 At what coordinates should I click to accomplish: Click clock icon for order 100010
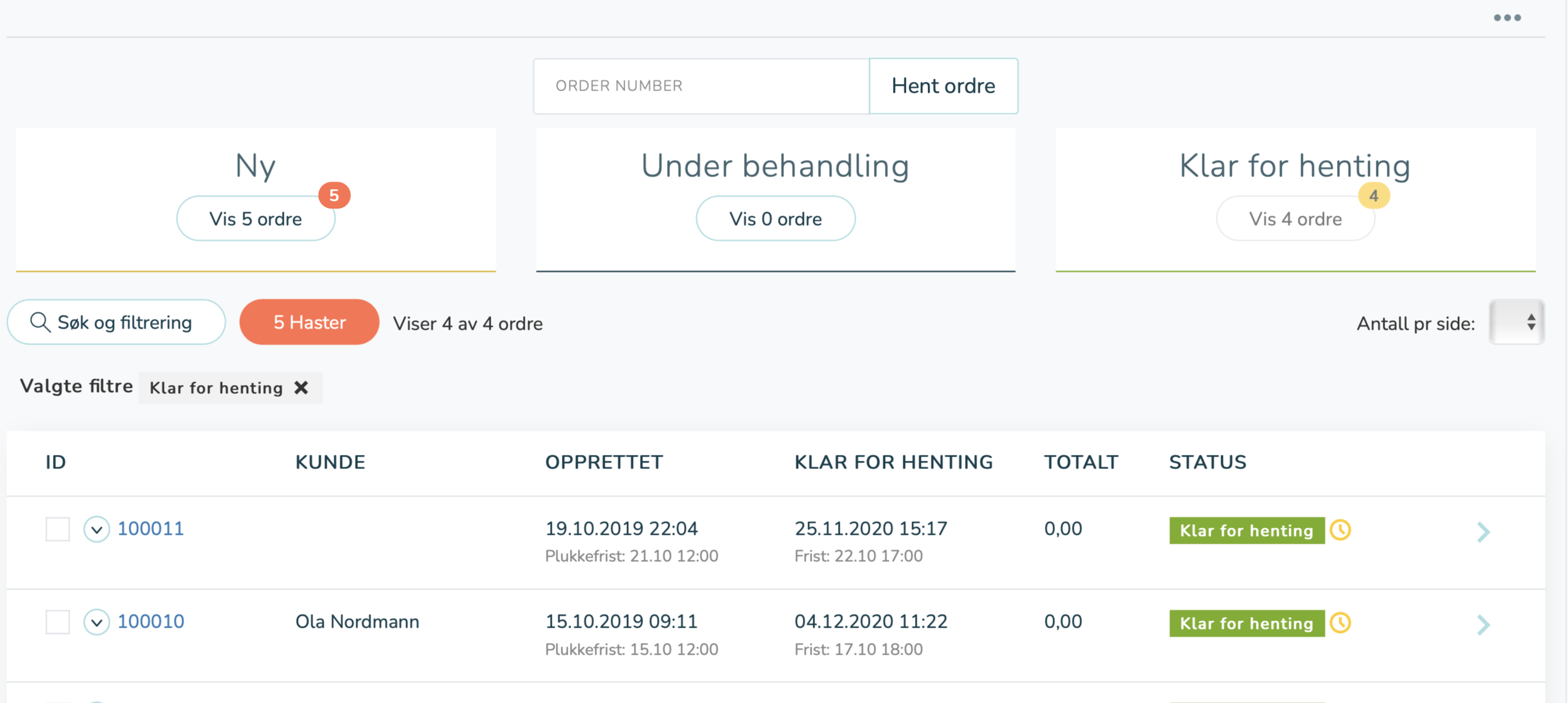click(x=1341, y=622)
